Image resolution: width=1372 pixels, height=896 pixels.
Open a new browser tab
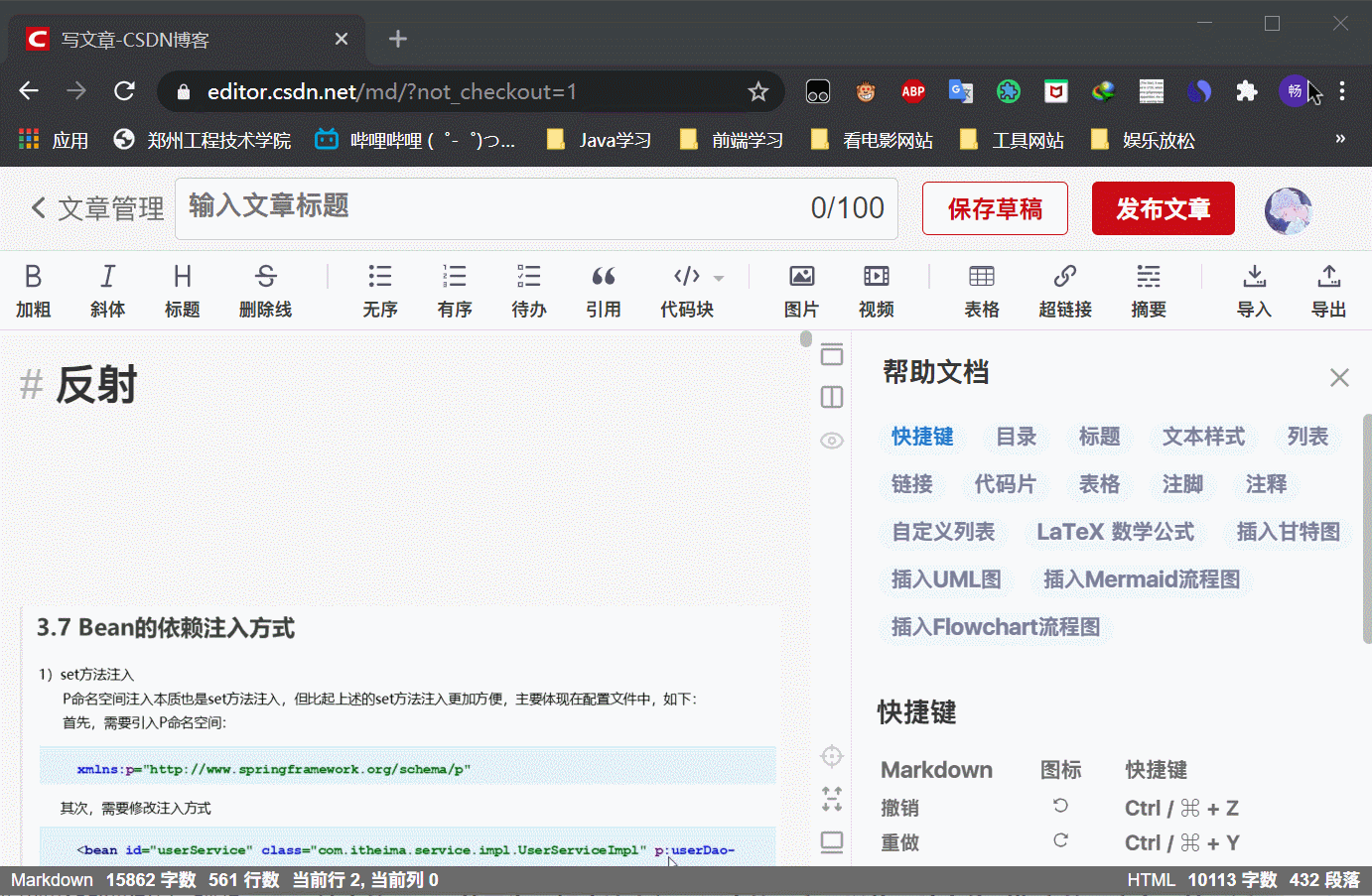point(398,39)
